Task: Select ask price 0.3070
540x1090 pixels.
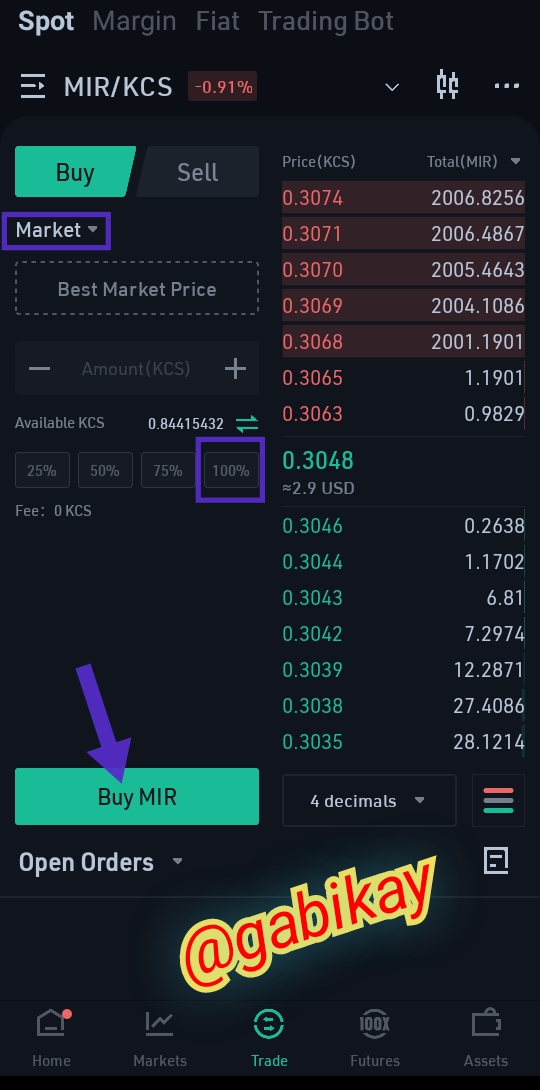Action: 313,270
